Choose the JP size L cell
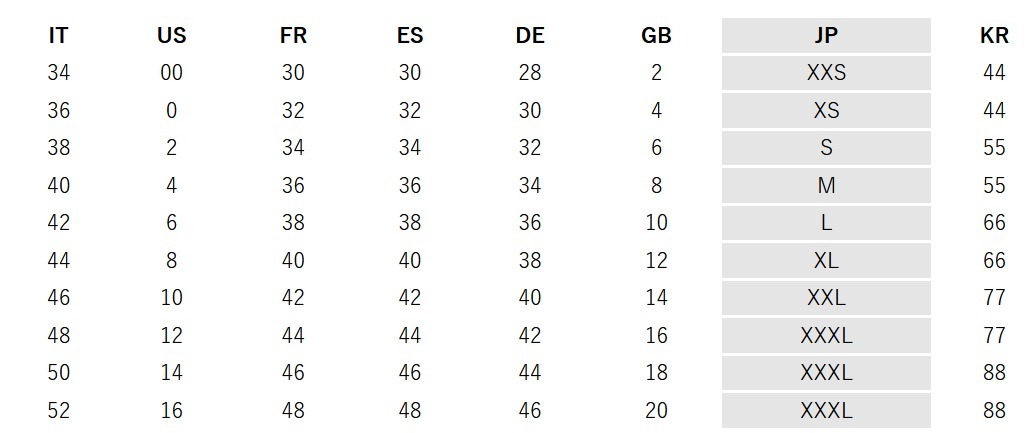 [826, 222]
